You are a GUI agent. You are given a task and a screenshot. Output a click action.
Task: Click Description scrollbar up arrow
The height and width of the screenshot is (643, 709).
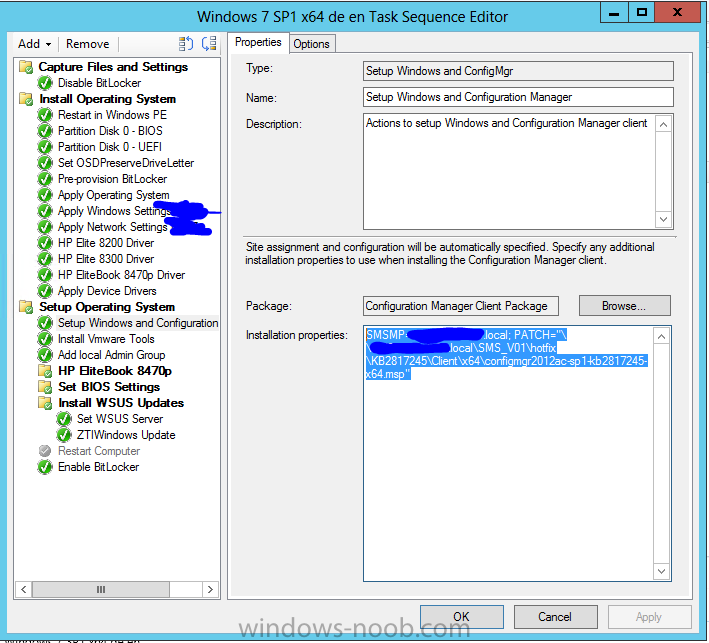click(663, 124)
